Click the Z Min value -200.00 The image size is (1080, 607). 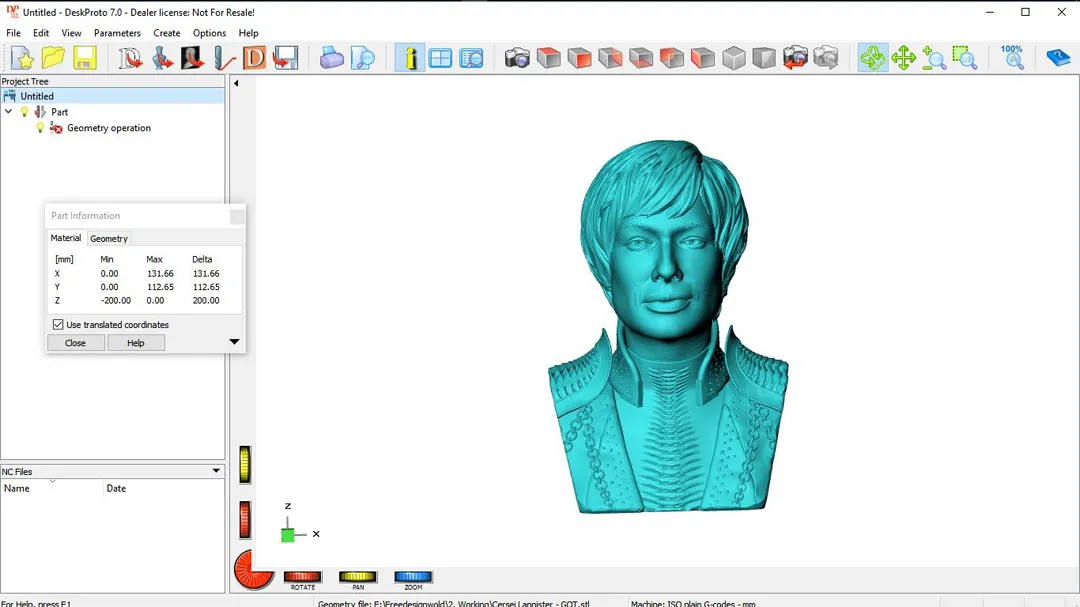tap(116, 300)
